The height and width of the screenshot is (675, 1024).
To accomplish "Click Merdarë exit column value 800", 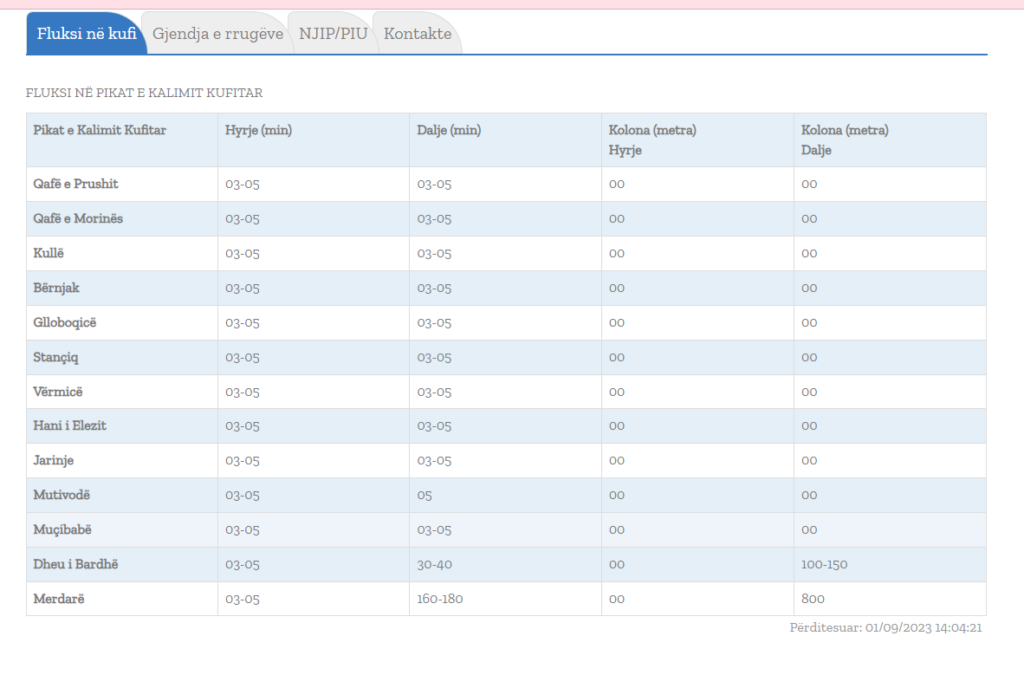I will point(812,599).
